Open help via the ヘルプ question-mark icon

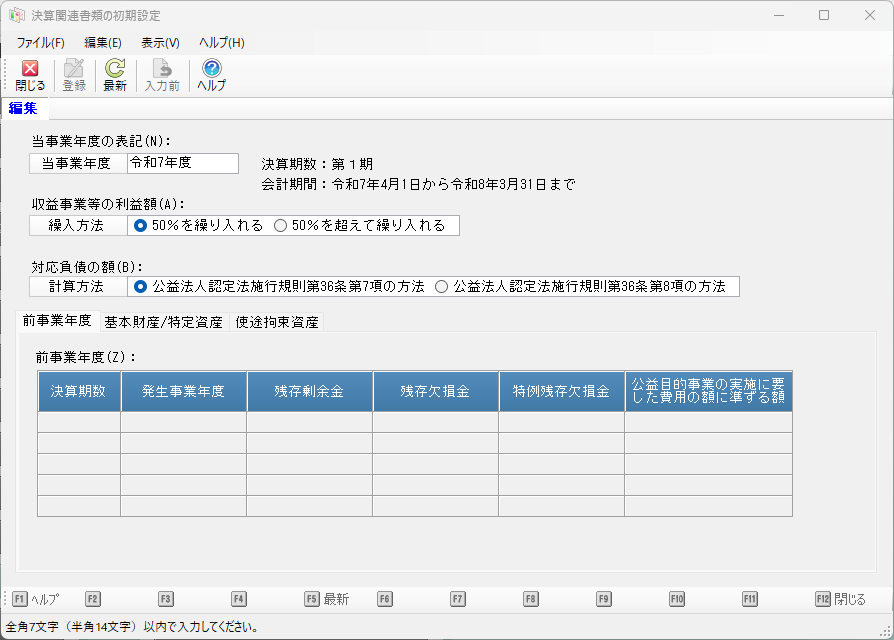[x=211, y=69]
